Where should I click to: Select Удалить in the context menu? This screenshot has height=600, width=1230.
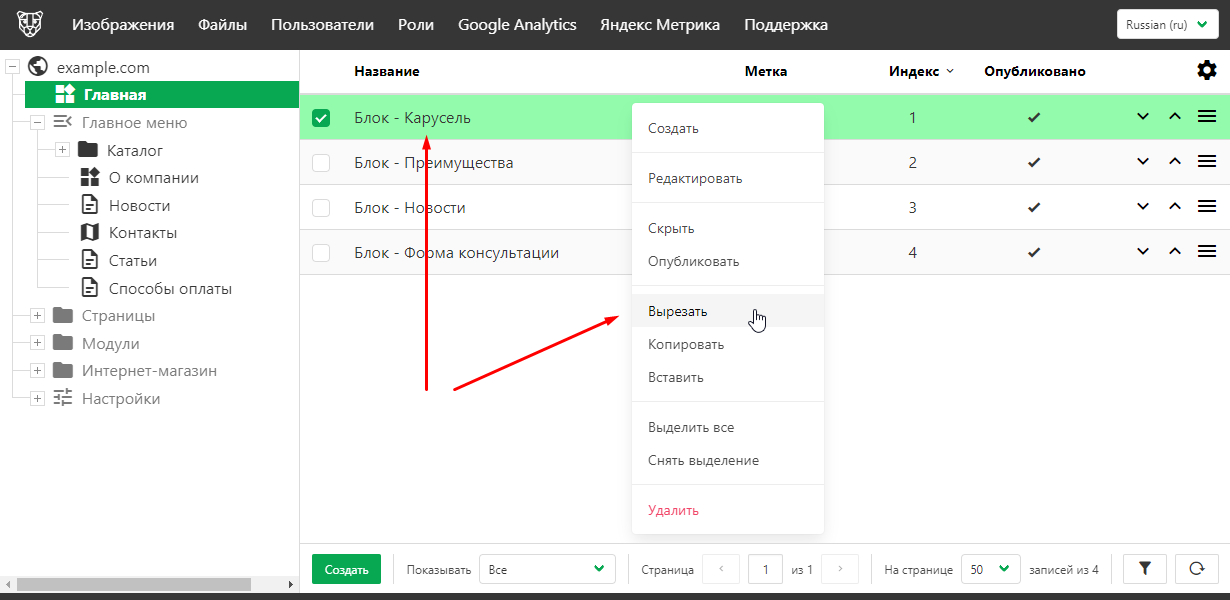click(x=673, y=510)
